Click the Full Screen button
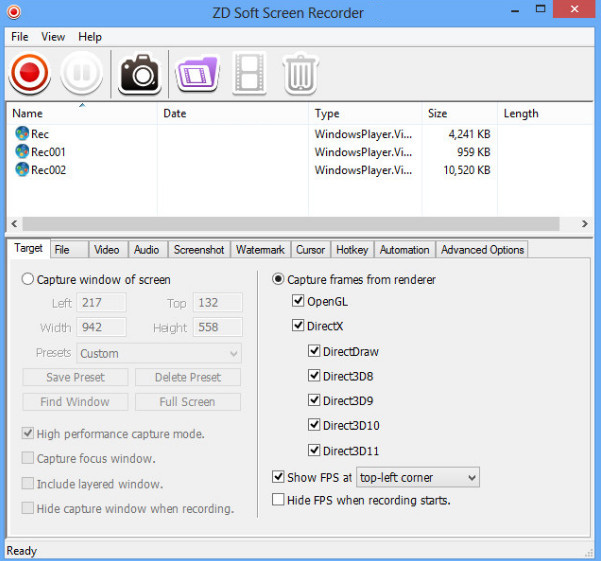Image resolution: width=601 pixels, height=561 pixels. [188, 402]
